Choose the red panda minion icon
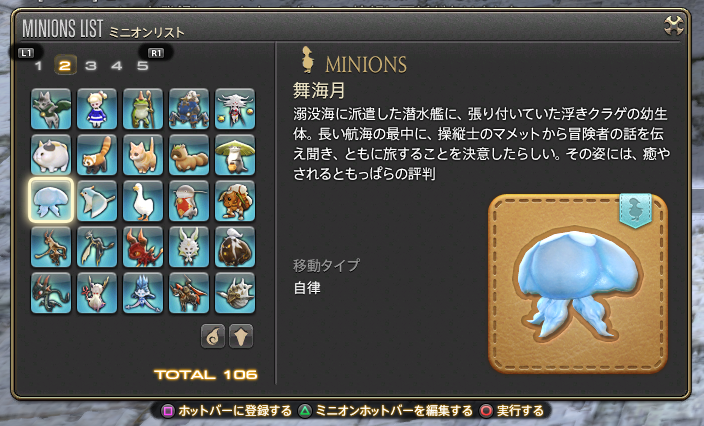The image size is (704, 426). [x=97, y=155]
